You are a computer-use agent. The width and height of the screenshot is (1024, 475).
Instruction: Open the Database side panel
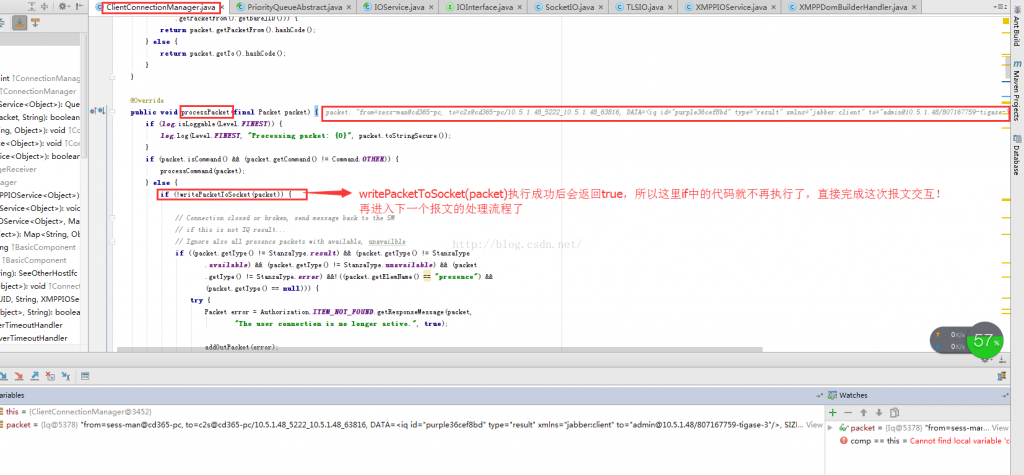(x=1016, y=156)
